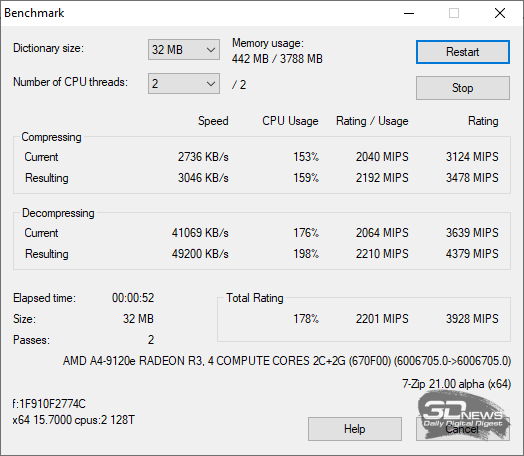The width and height of the screenshot is (524, 456).
Task: Click the Compressing Resulting 3478 MIPS rating
Action: click(472, 178)
